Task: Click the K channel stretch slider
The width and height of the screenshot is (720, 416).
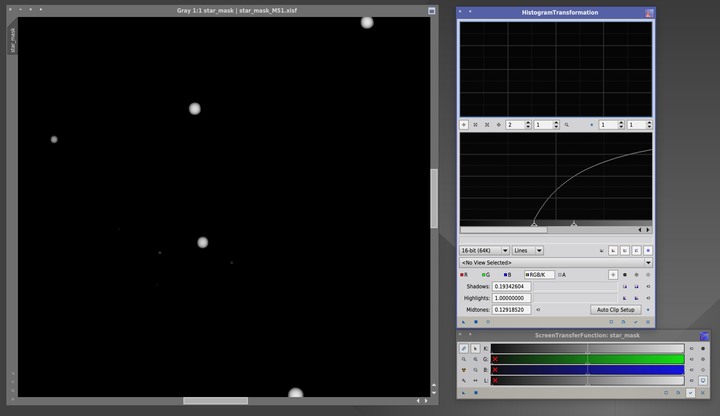Action: click(x=587, y=349)
